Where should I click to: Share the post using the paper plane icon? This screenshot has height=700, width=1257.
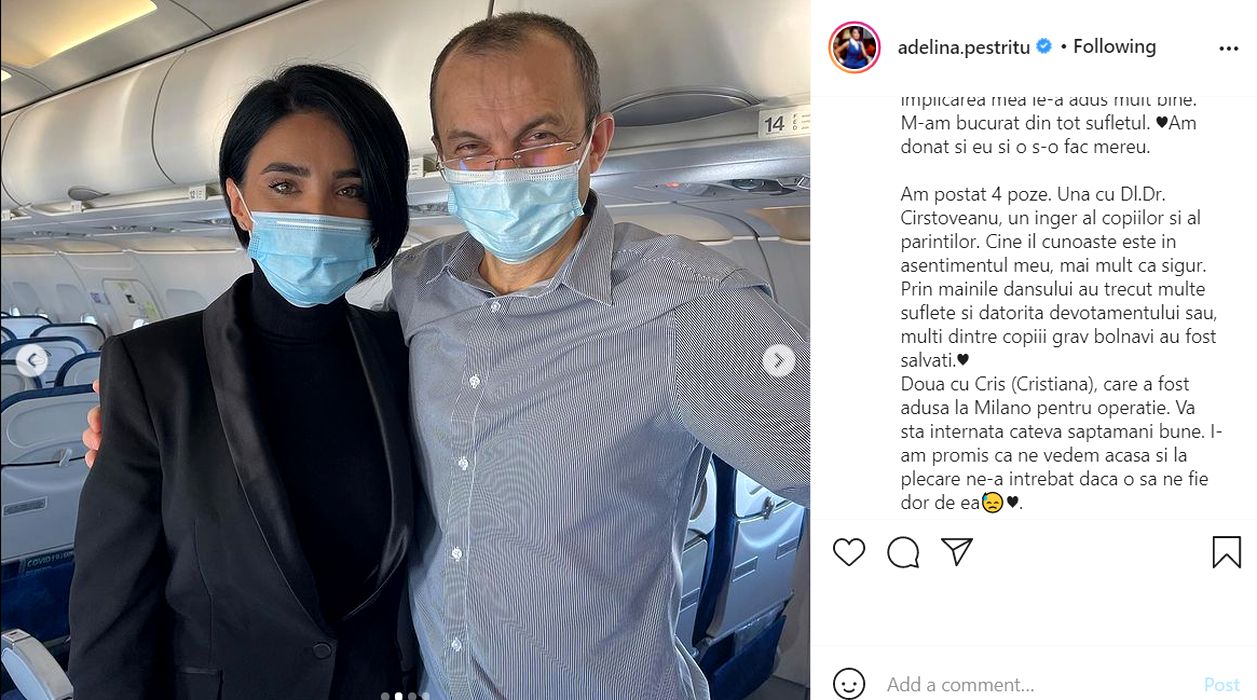[x=957, y=552]
